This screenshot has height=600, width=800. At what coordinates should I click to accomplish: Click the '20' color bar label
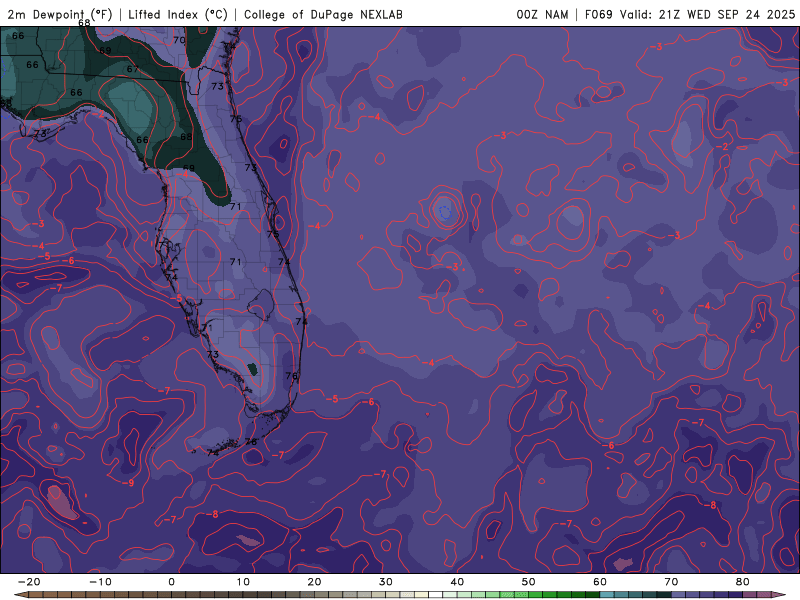[314, 582]
